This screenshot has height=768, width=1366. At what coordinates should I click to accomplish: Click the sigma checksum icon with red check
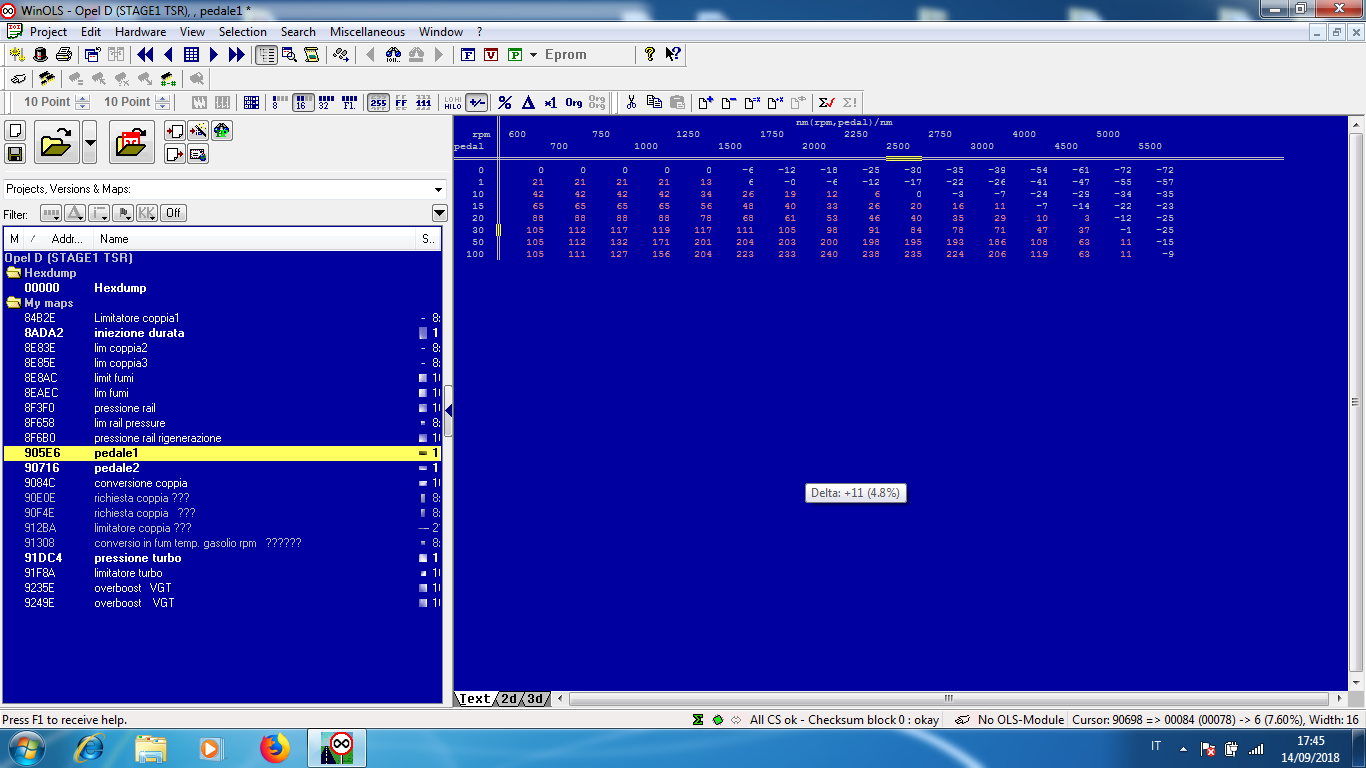826,102
